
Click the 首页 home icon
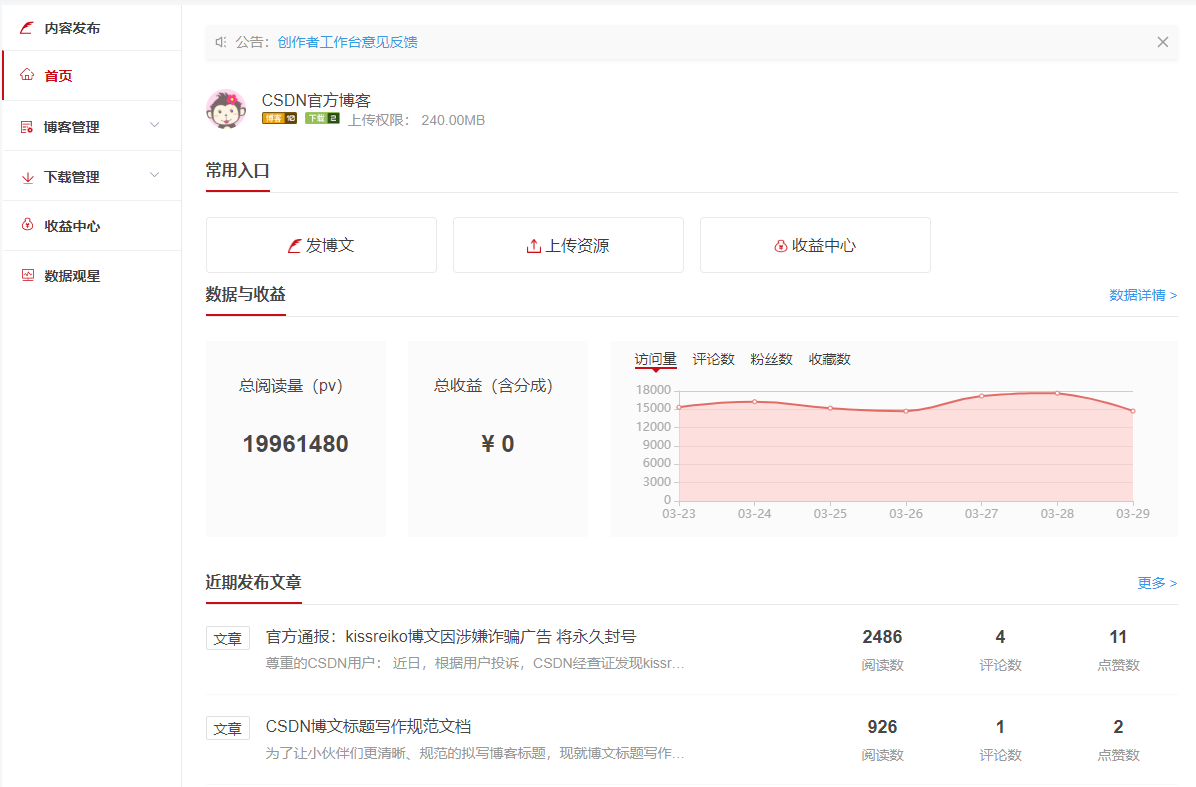click(x=27, y=75)
